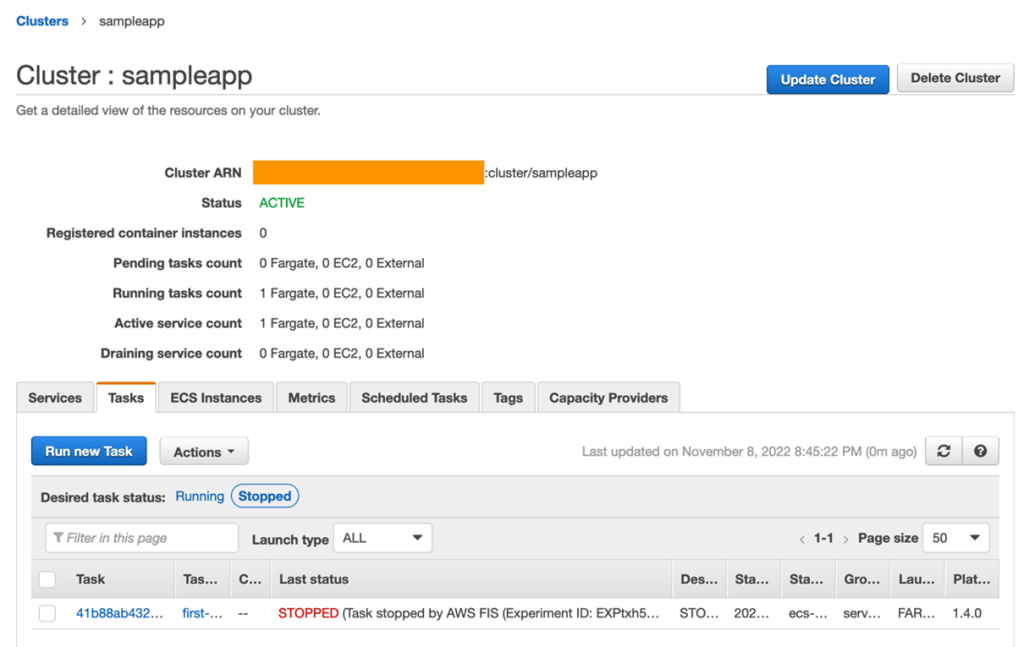The height and width of the screenshot is (647, 1024).
Task: View the Metrics tab
Action: (311, 397)
